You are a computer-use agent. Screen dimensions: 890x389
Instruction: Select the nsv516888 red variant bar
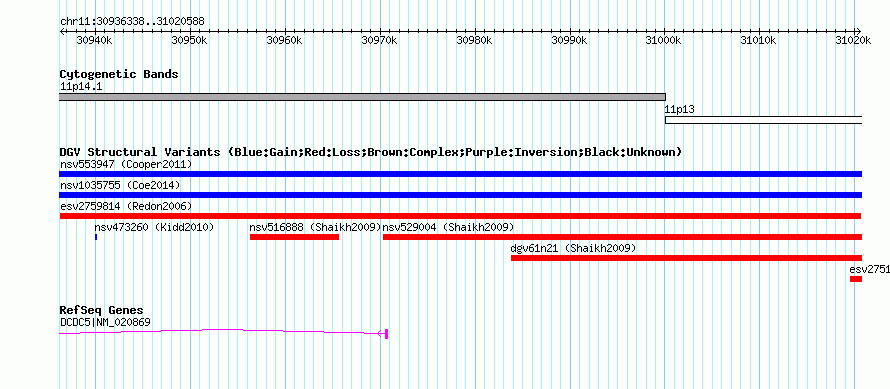(294, 237)
